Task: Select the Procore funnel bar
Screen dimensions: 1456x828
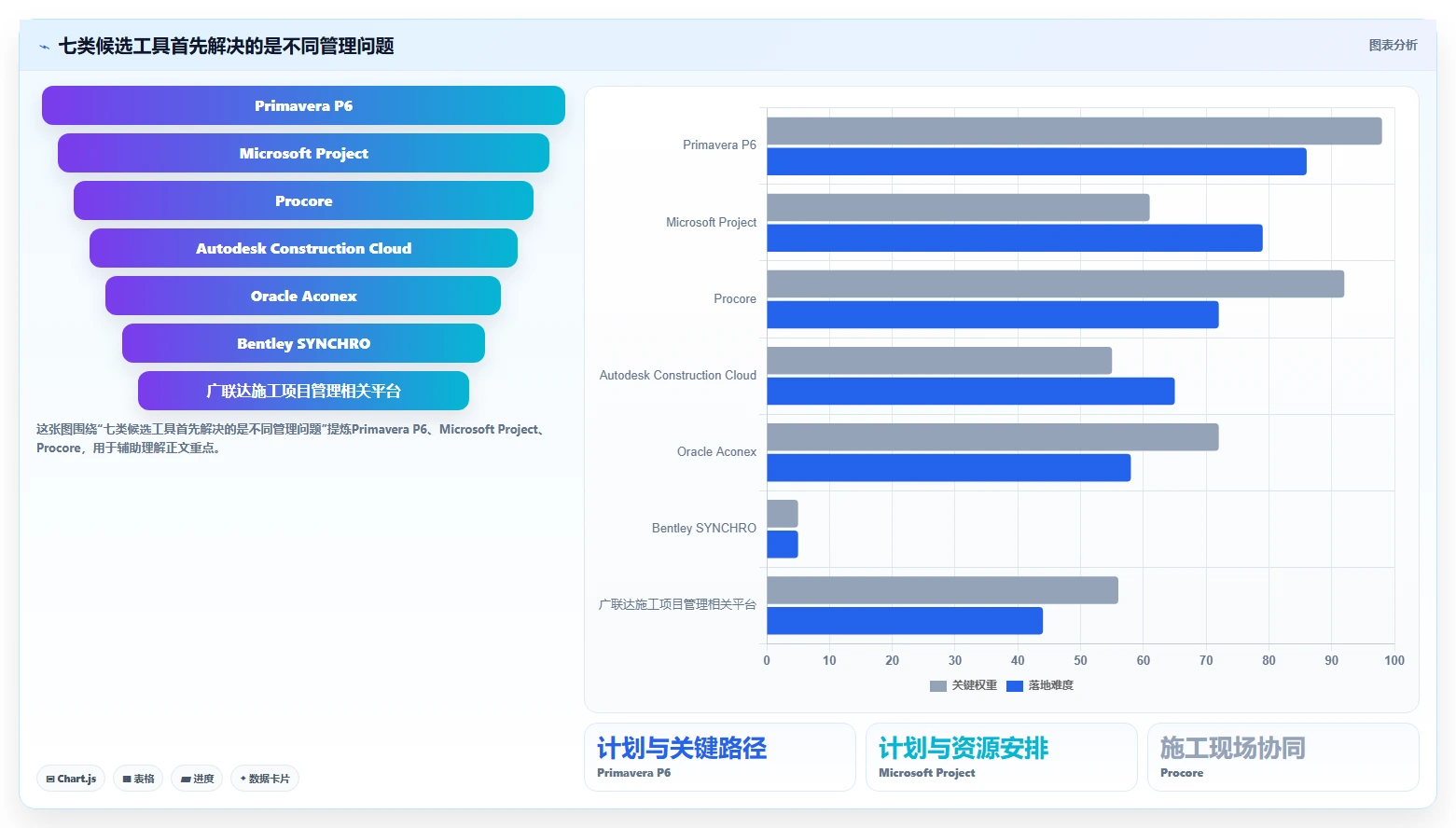Action: [x=303, y=200]
